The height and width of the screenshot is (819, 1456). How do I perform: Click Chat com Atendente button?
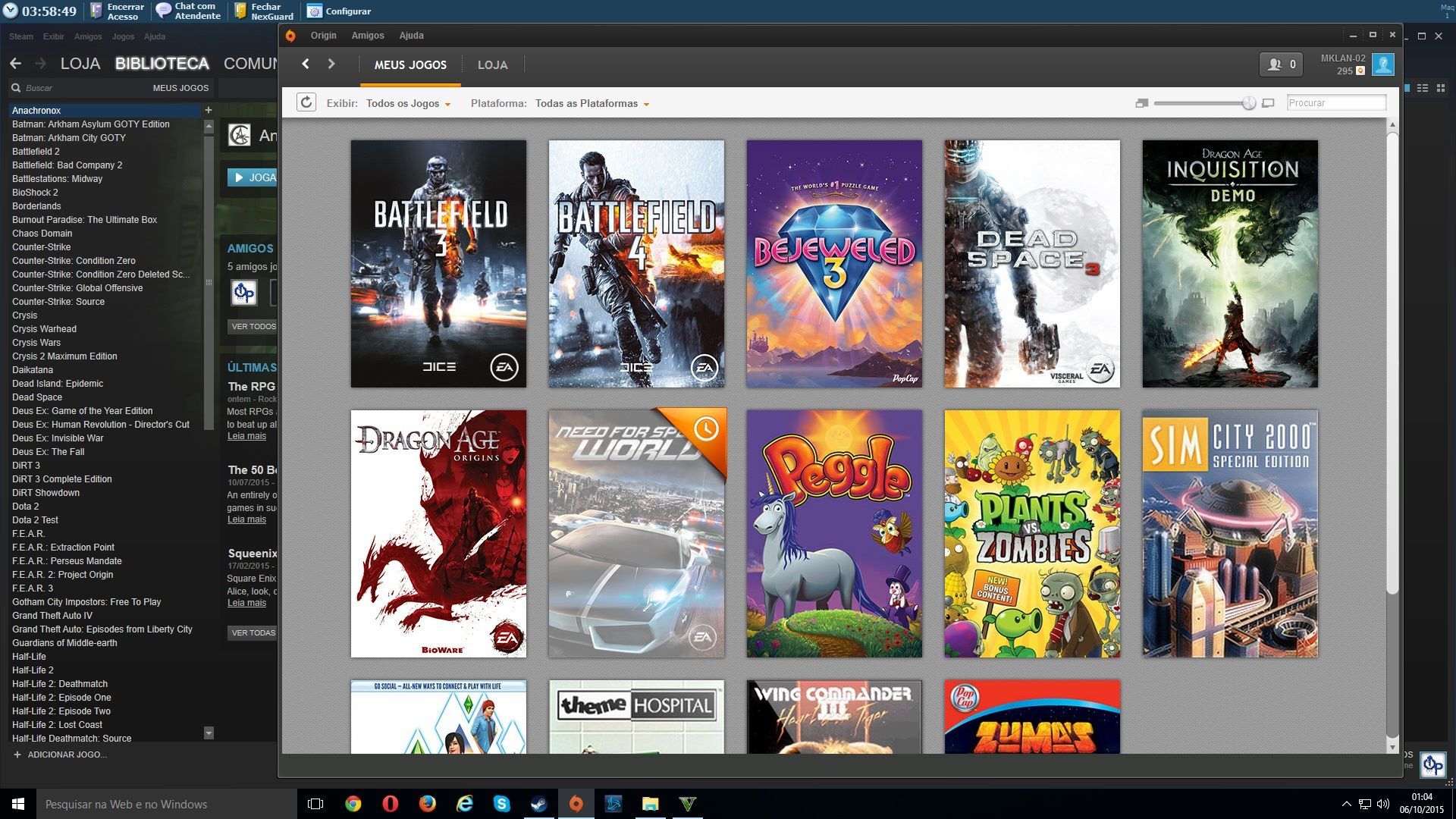[188, 11]
